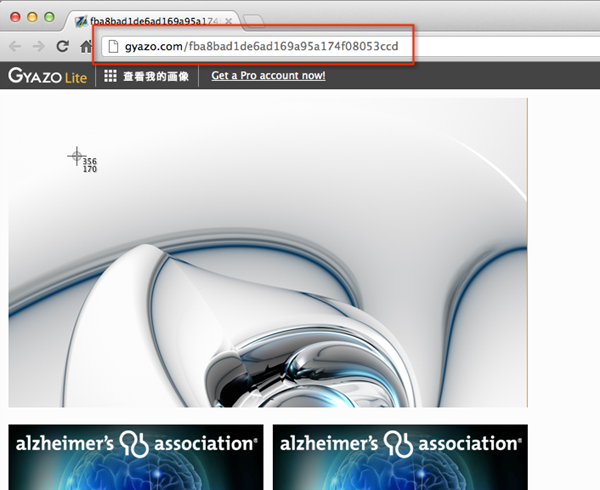Open a new tab with the blank tab button
Screen dimensions: 600x490
[253, 21]
